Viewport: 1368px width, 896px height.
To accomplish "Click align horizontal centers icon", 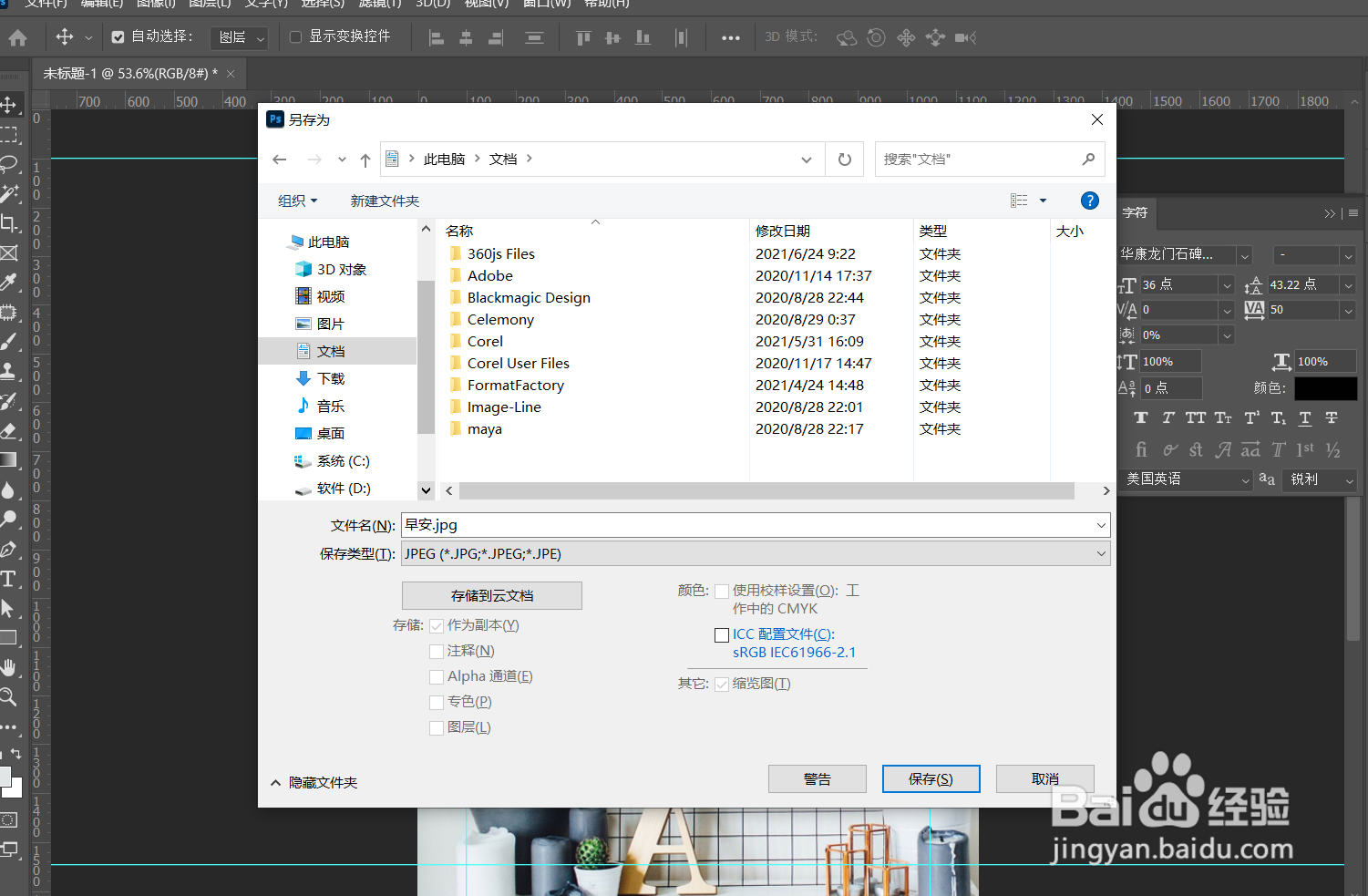I will [466, 37].
